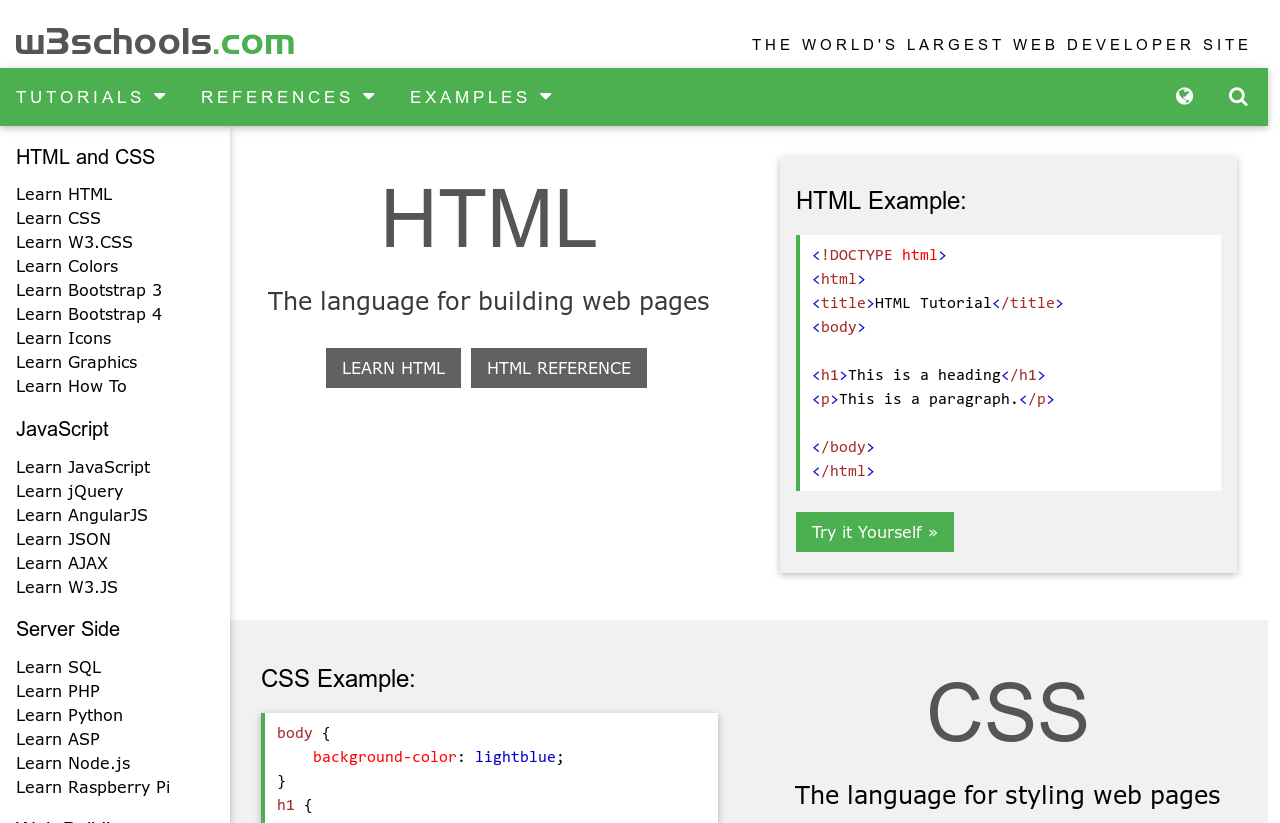Viewport: 1280px width, 823px height.
Task: Open Learn jQuery sidebar link
Action: (70, 491)
